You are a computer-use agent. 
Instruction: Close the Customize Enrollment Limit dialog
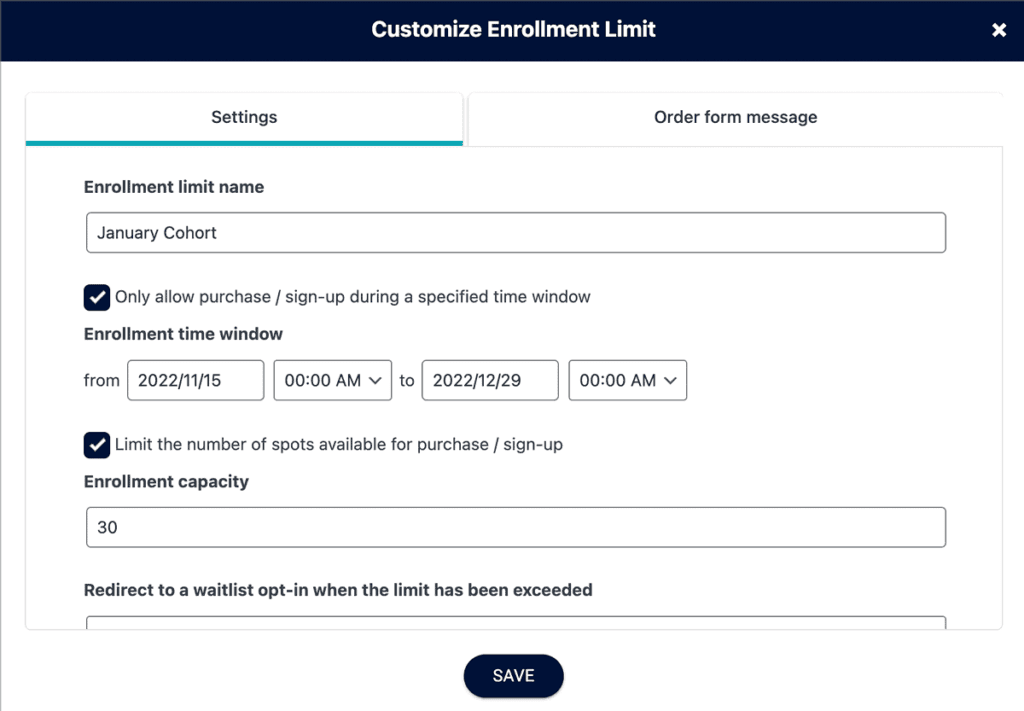(x=999, y=29)
